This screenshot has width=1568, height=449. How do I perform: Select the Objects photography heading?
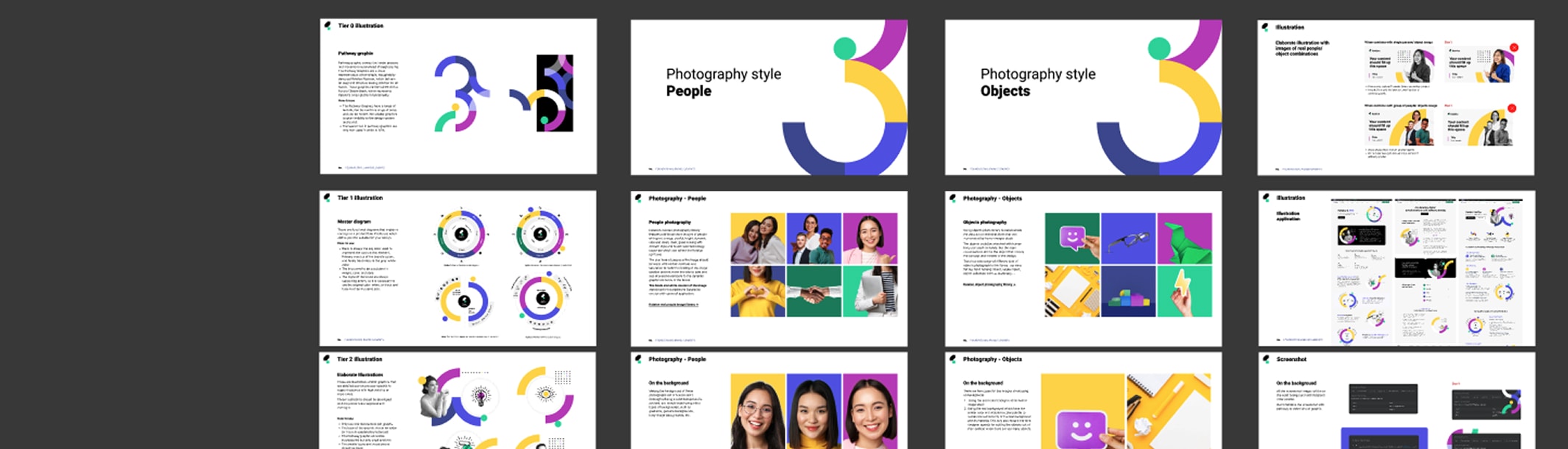(x=984, y=222)
